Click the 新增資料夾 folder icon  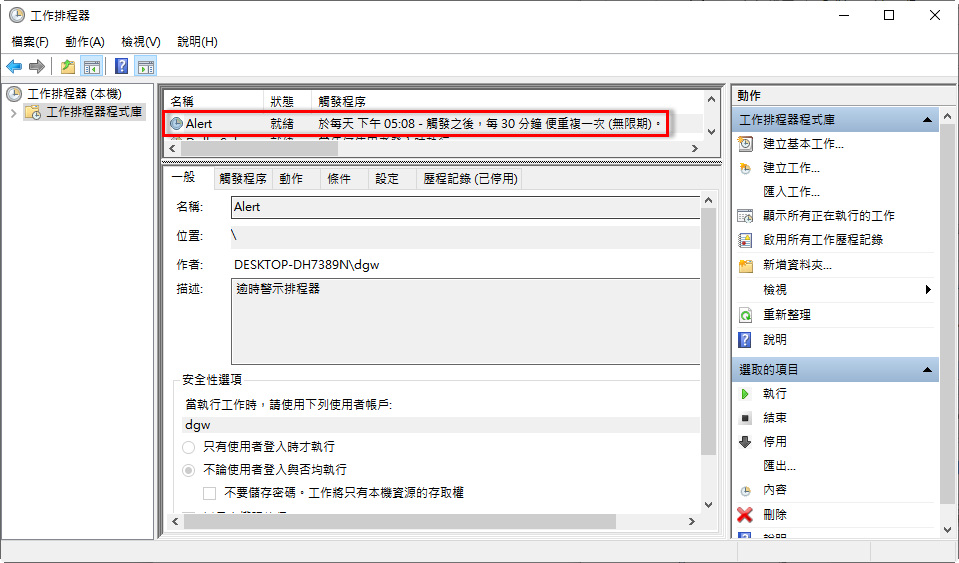[x=745, y=266]
